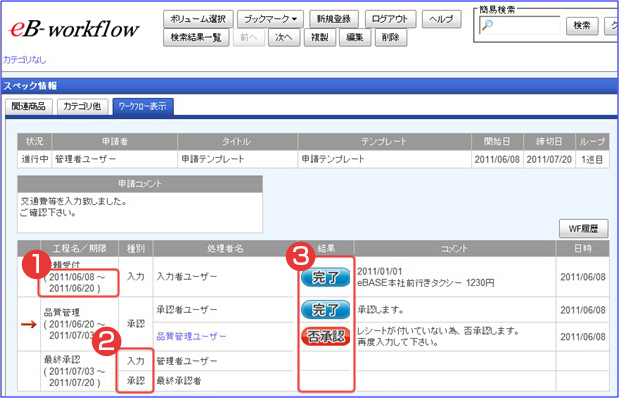Viewport: 619px width, 398px height.
Task: Click the 否承認 red status badge
Action: coord(326,336)
